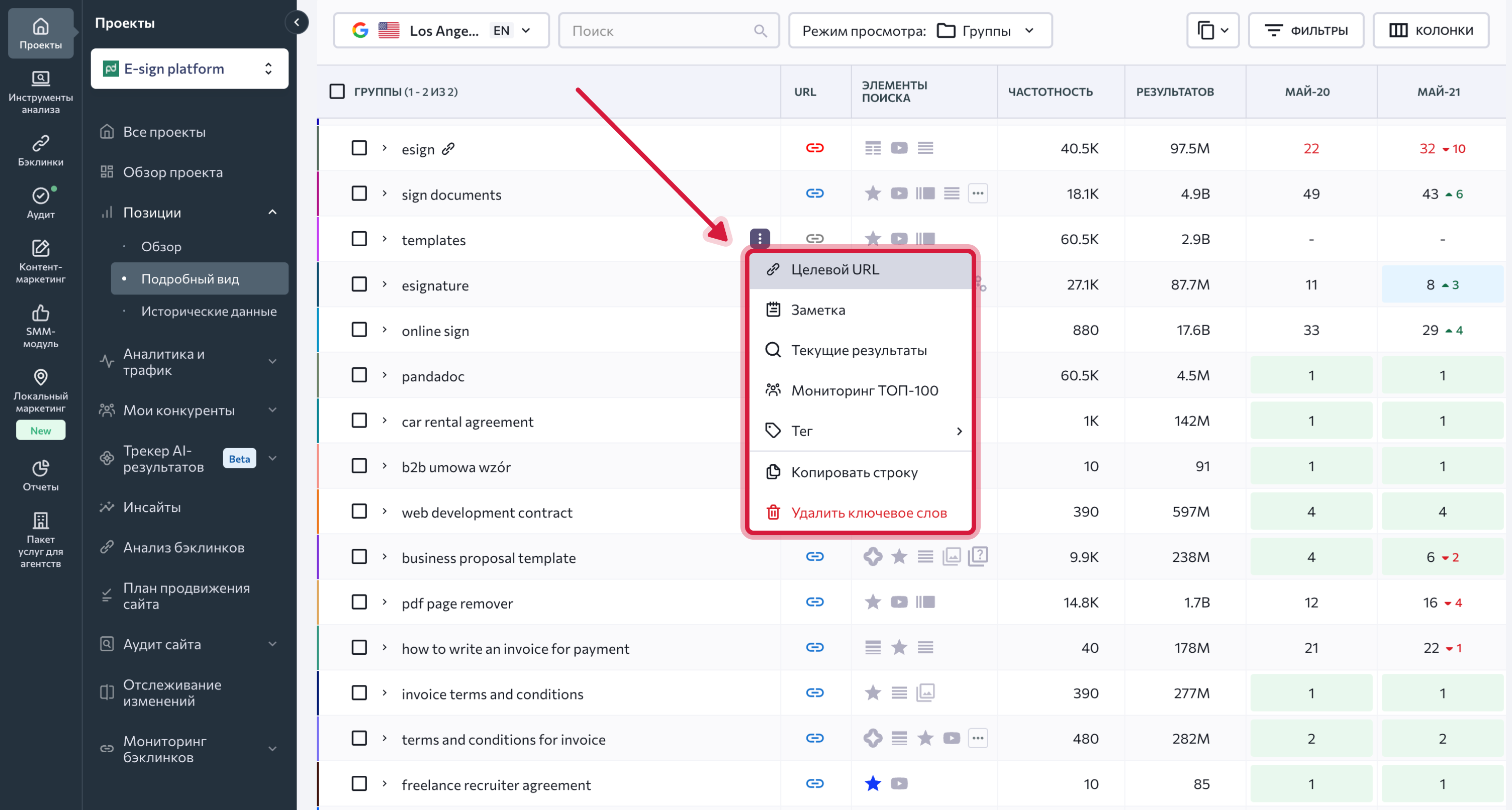Open the Columns button

1431,31
